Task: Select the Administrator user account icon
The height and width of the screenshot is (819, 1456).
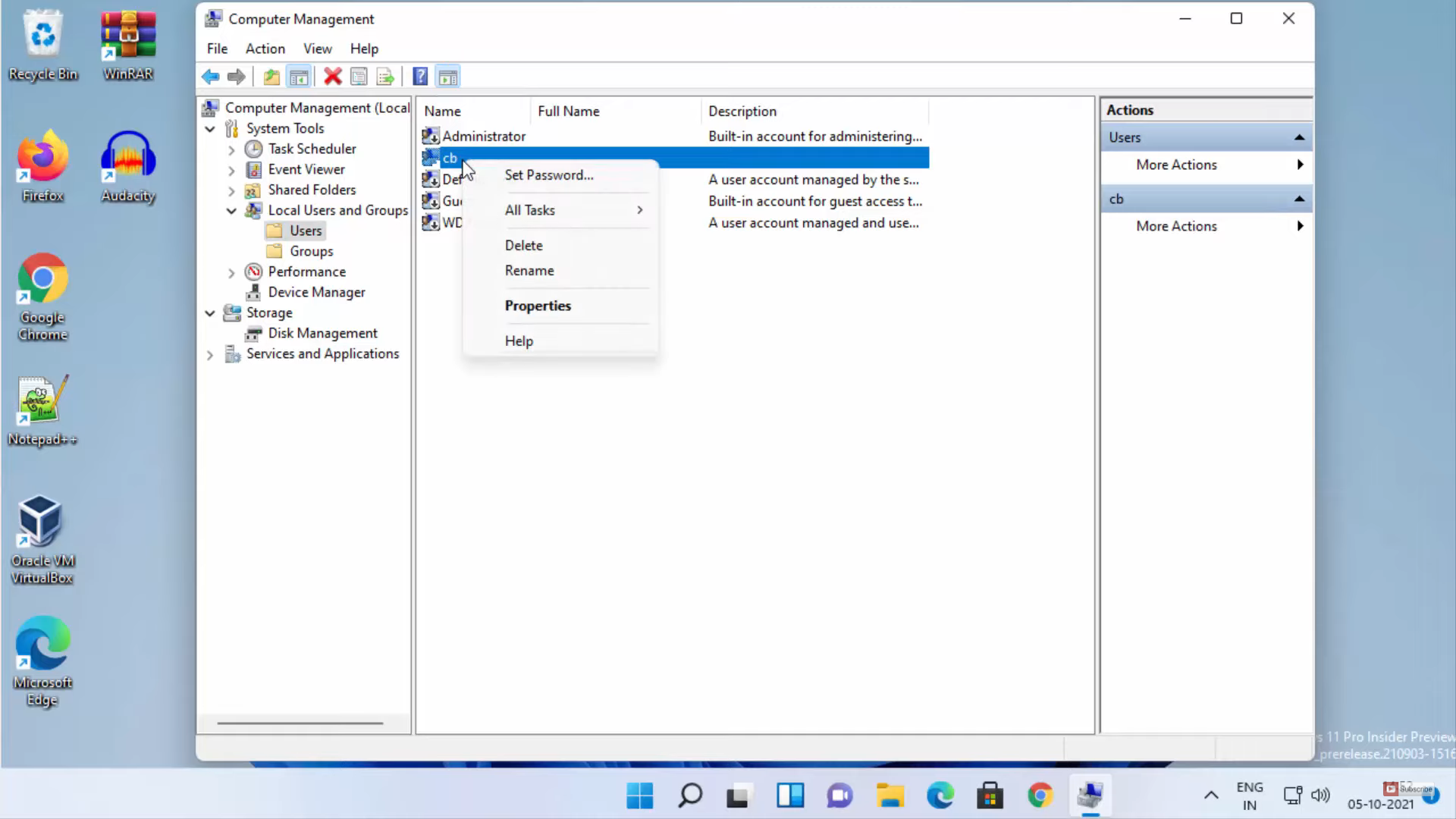Action: coord(431,136)
